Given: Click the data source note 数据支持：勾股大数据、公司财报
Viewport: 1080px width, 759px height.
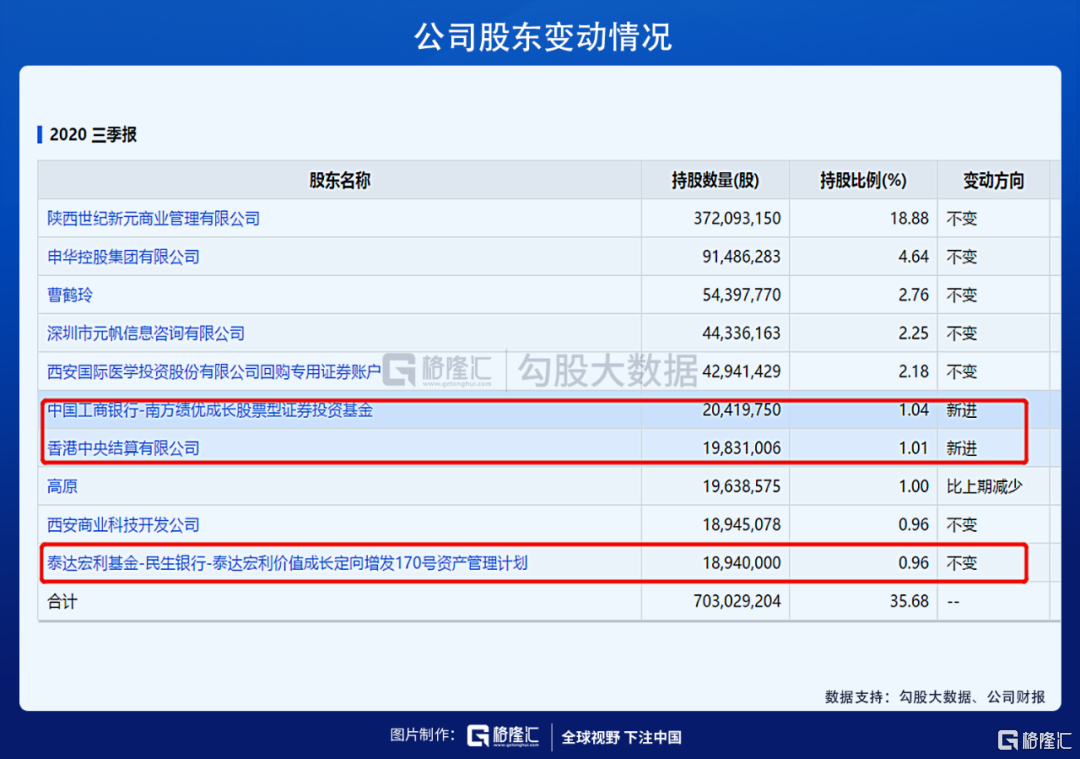Looking at the screenshot, I should pyautogui.click(x=935, y=697).
